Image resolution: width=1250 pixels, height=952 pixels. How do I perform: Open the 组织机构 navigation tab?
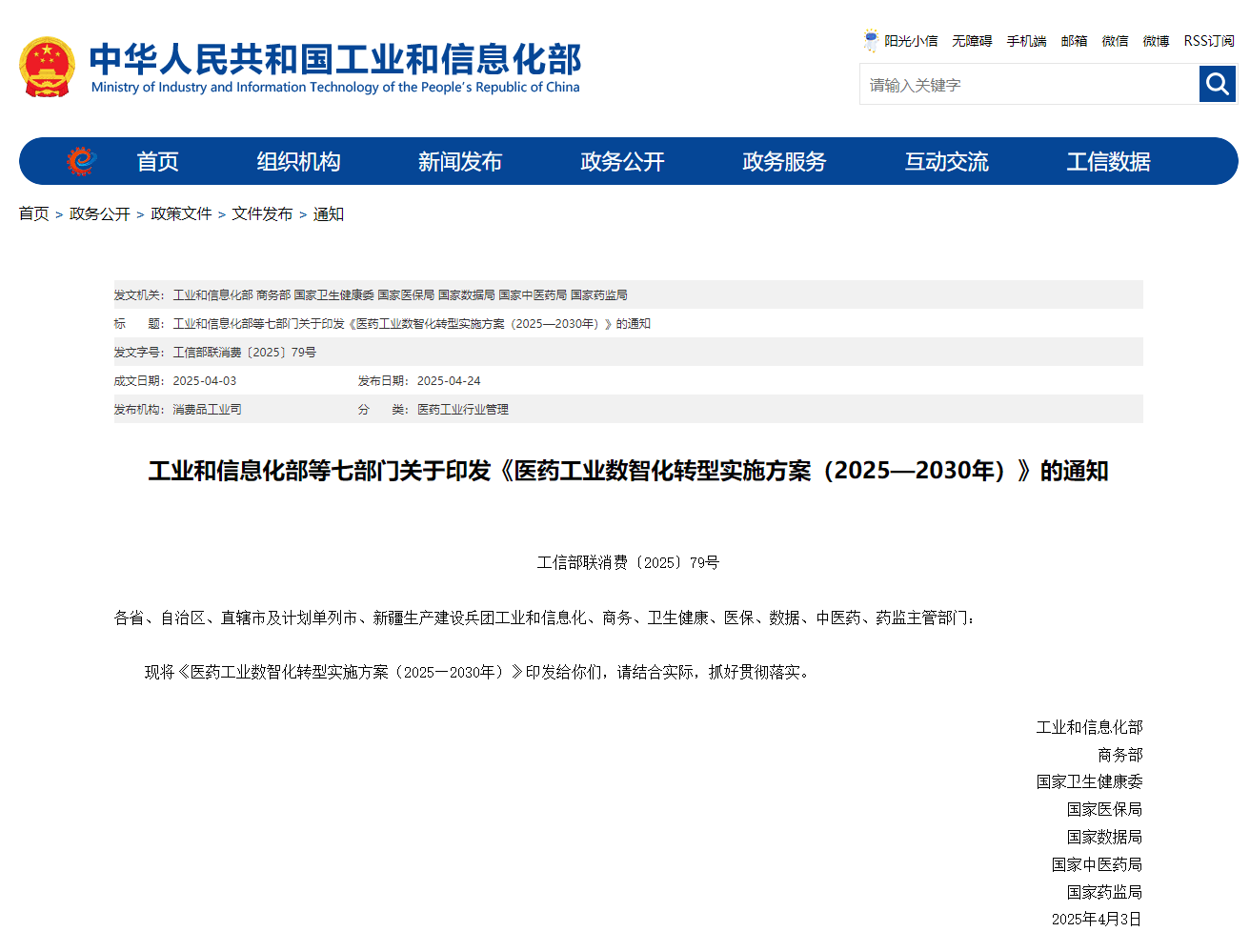298,162
